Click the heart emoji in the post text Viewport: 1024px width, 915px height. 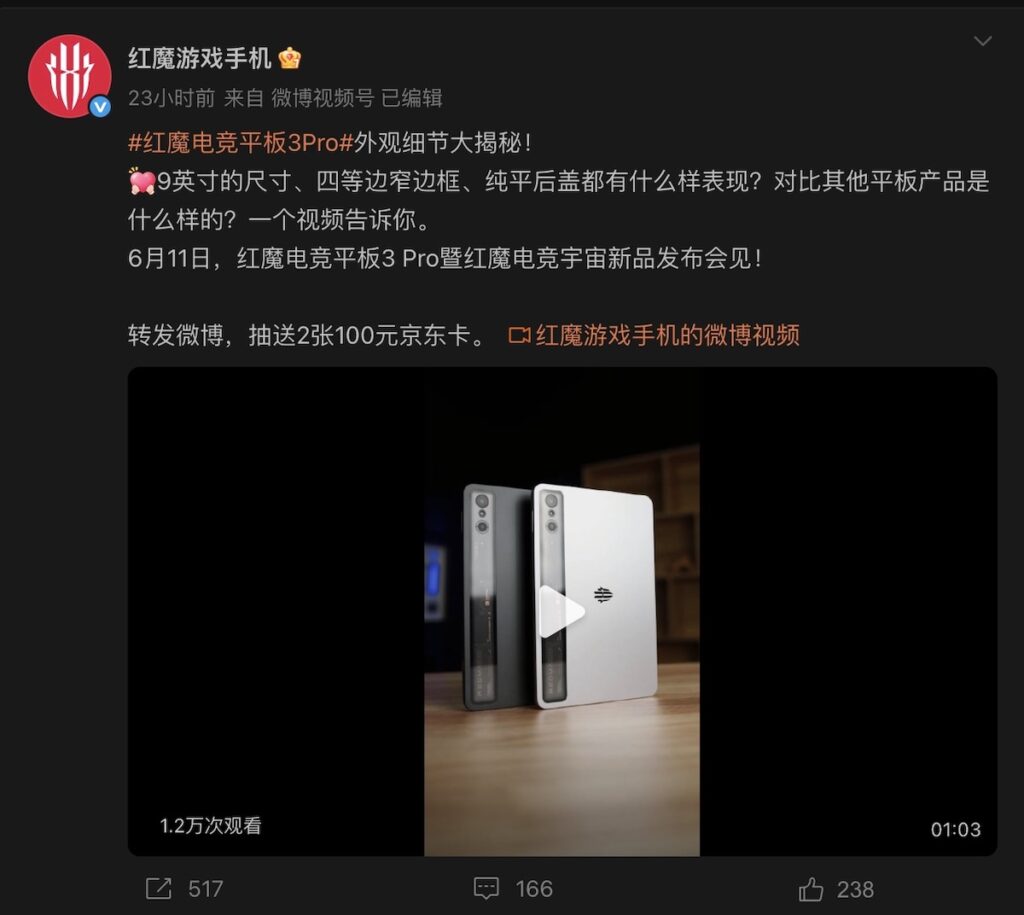tap(142, 182)
